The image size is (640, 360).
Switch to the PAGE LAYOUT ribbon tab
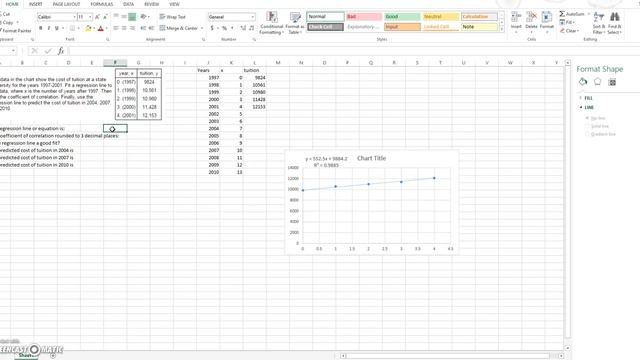coord(66,4)
